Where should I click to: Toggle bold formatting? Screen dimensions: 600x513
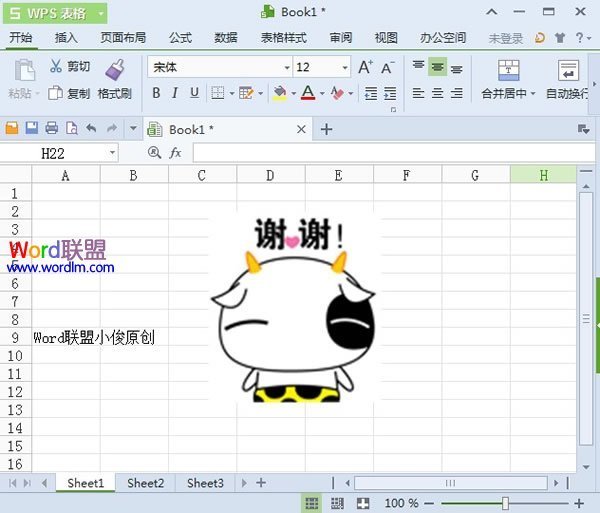tap(156, 93)
